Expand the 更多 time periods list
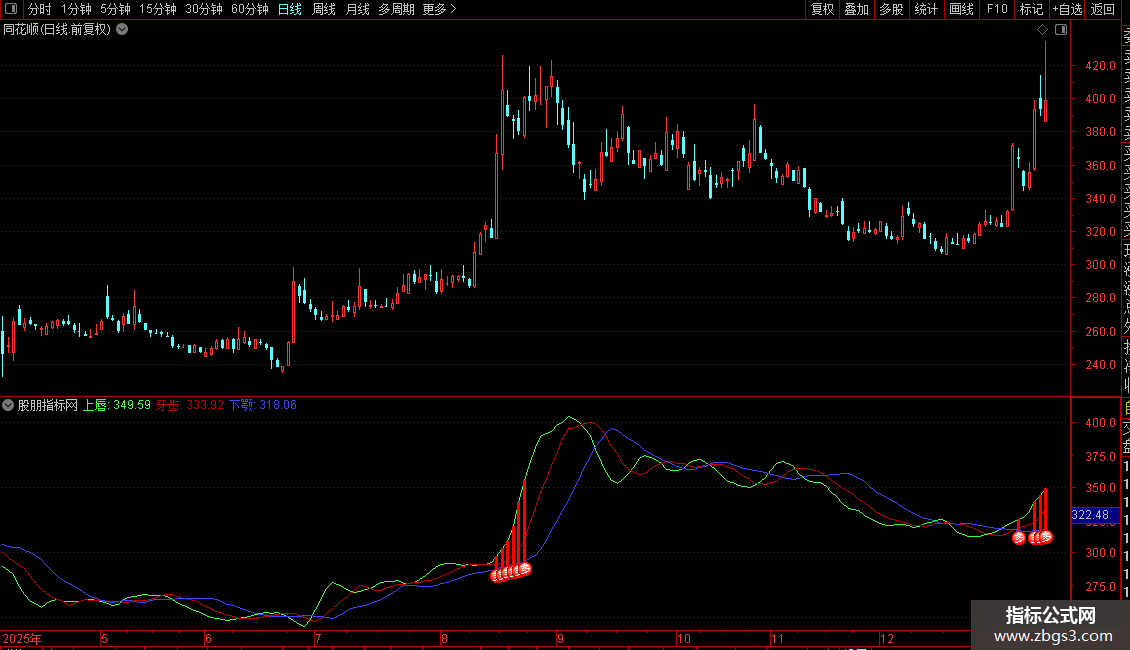This screenshot has height=650, width=1130. (x=439, y=9)
